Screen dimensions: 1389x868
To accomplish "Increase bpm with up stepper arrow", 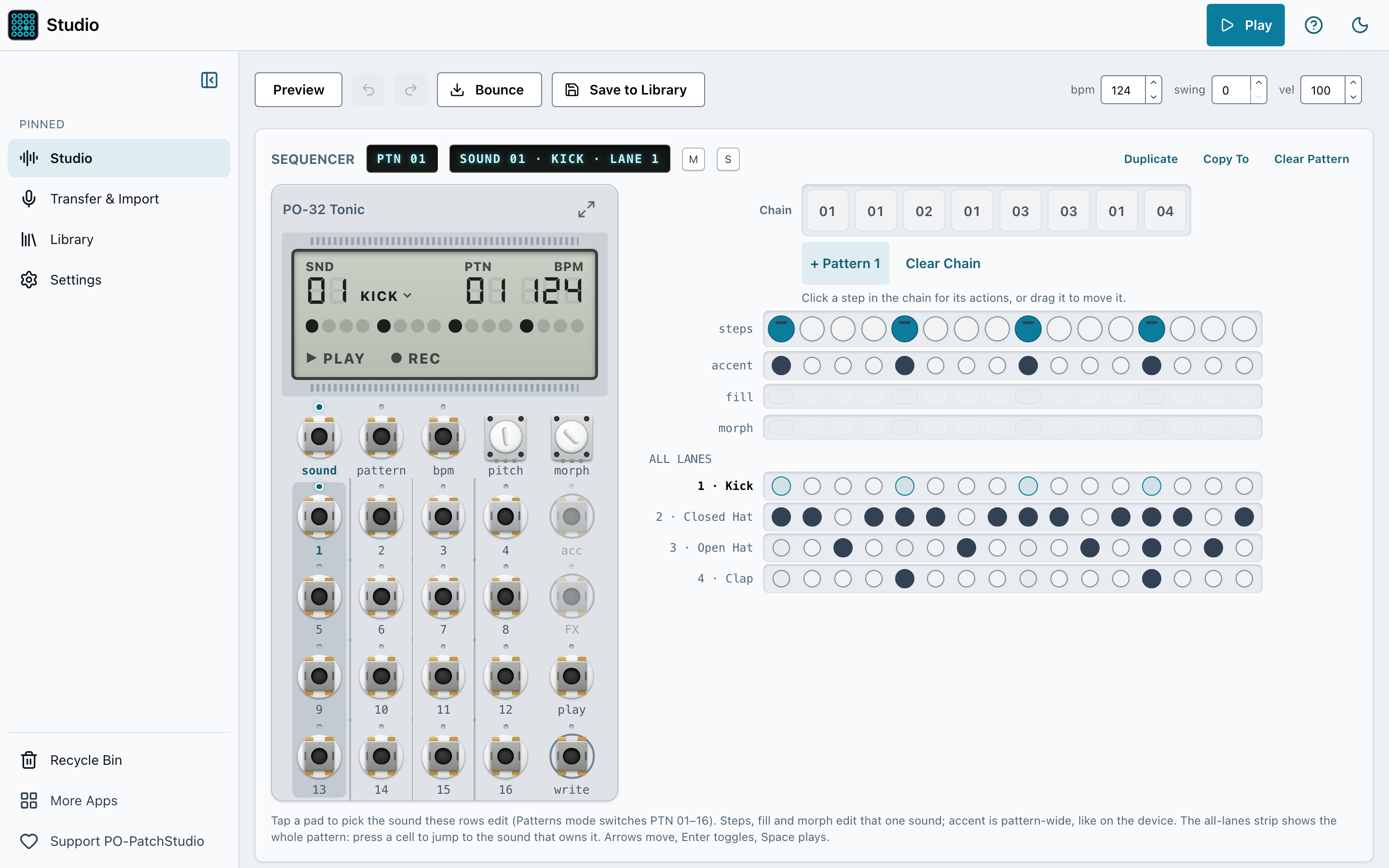I will tap(1153, 82).
